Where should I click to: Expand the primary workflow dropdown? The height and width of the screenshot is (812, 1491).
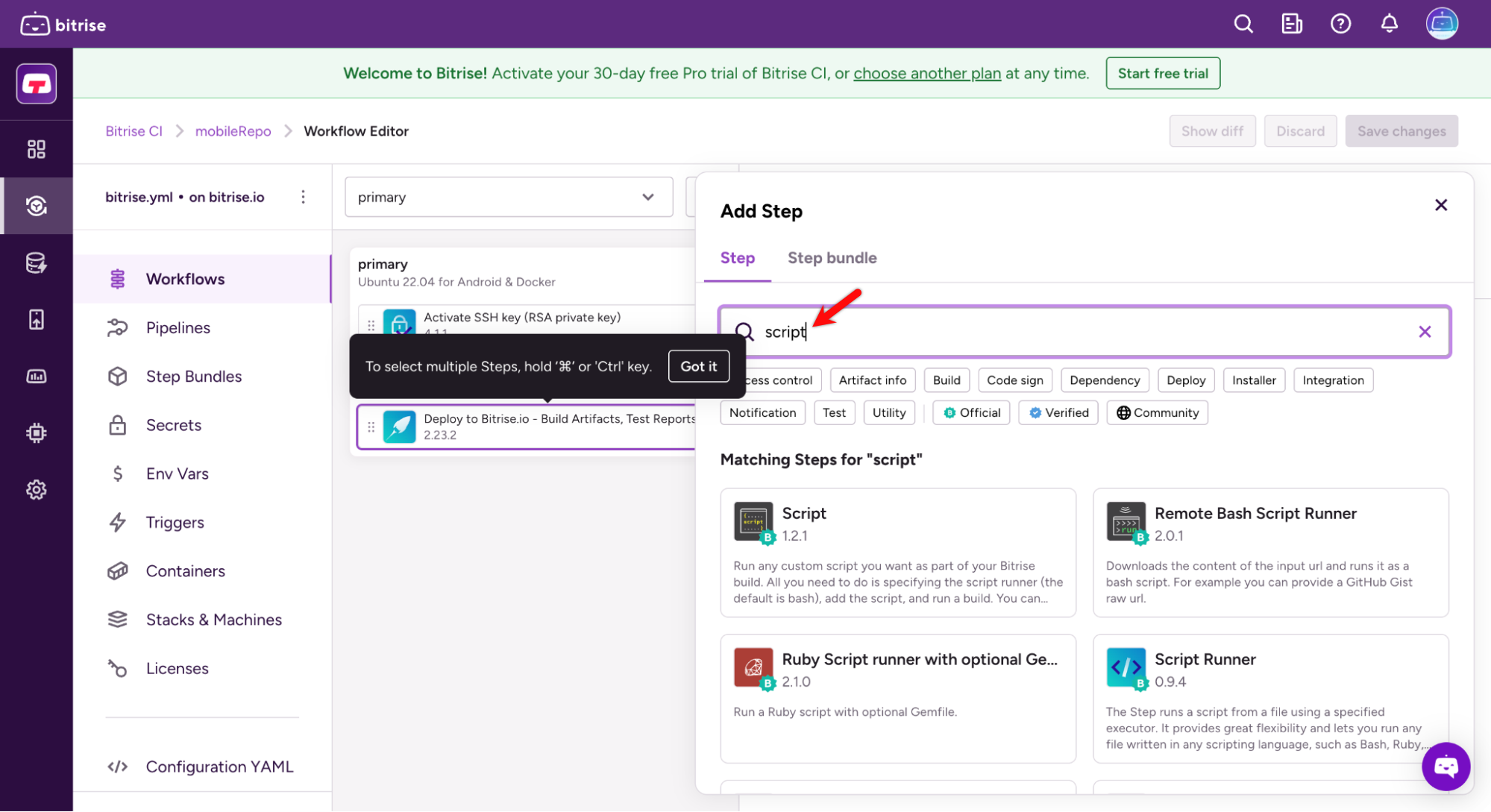[x=509, y=197]
